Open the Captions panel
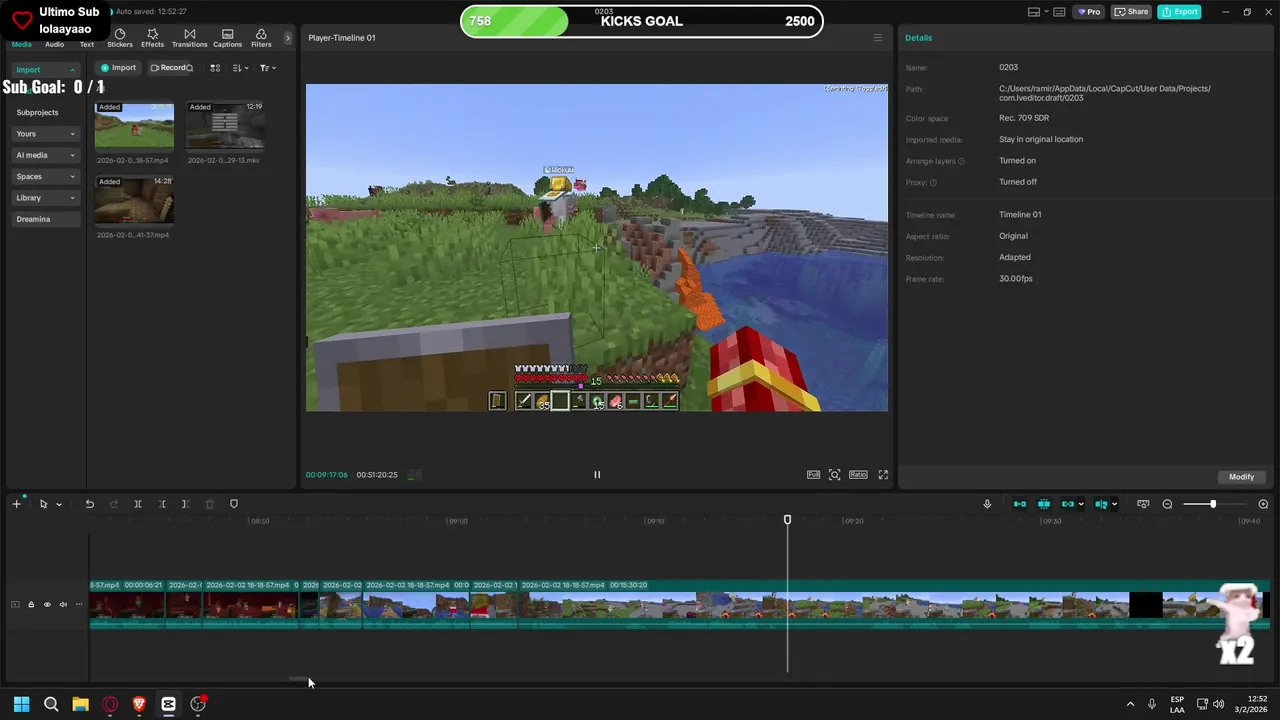Screen dimensions: 1280x720 pyautogui.click(x=227, y=38)
